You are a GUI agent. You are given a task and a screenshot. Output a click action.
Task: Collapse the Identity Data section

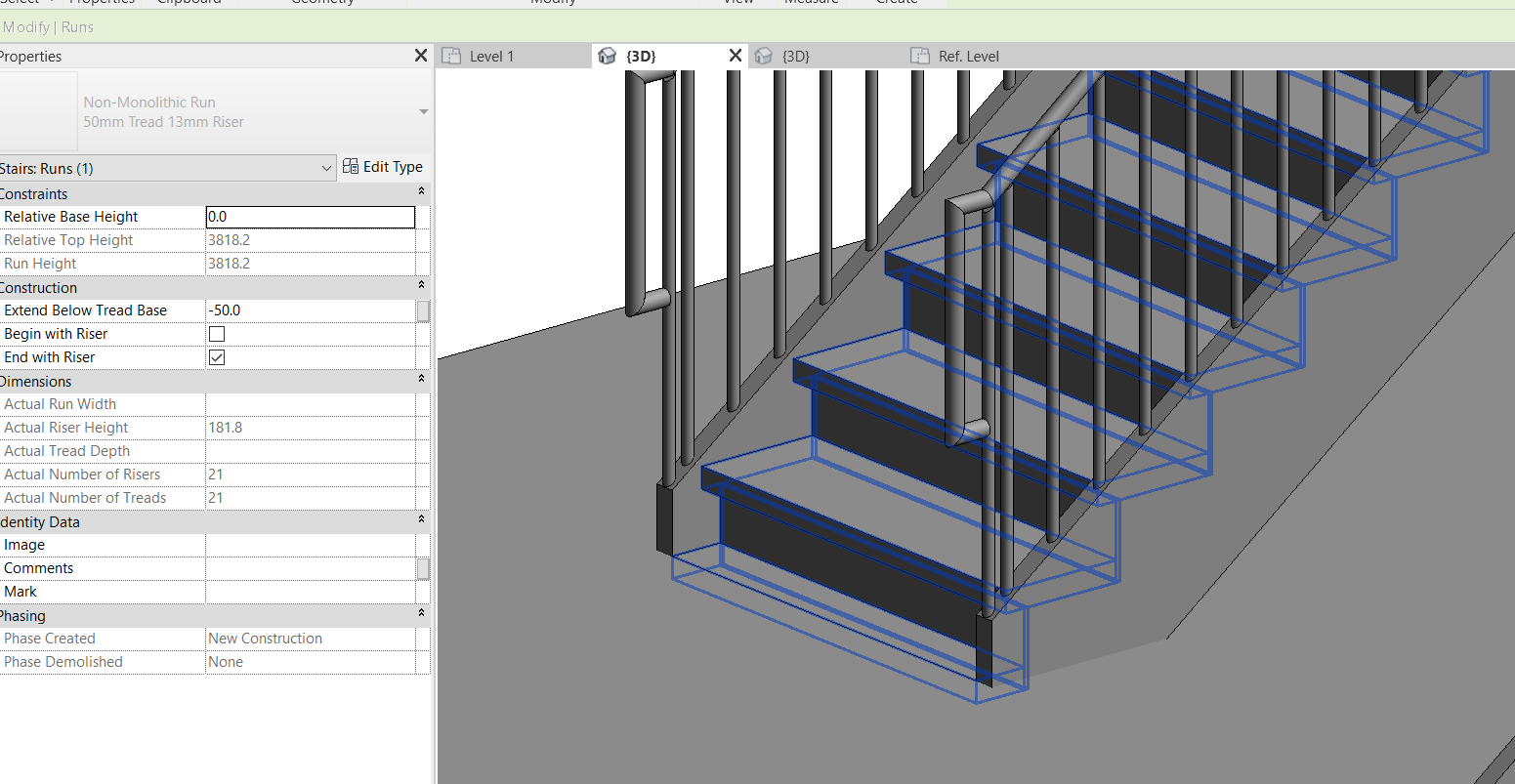tap(419, 519)
